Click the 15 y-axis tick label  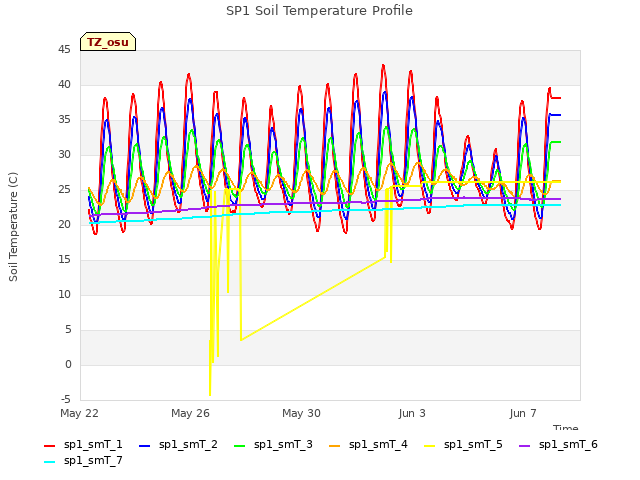[x=64, y=260]
